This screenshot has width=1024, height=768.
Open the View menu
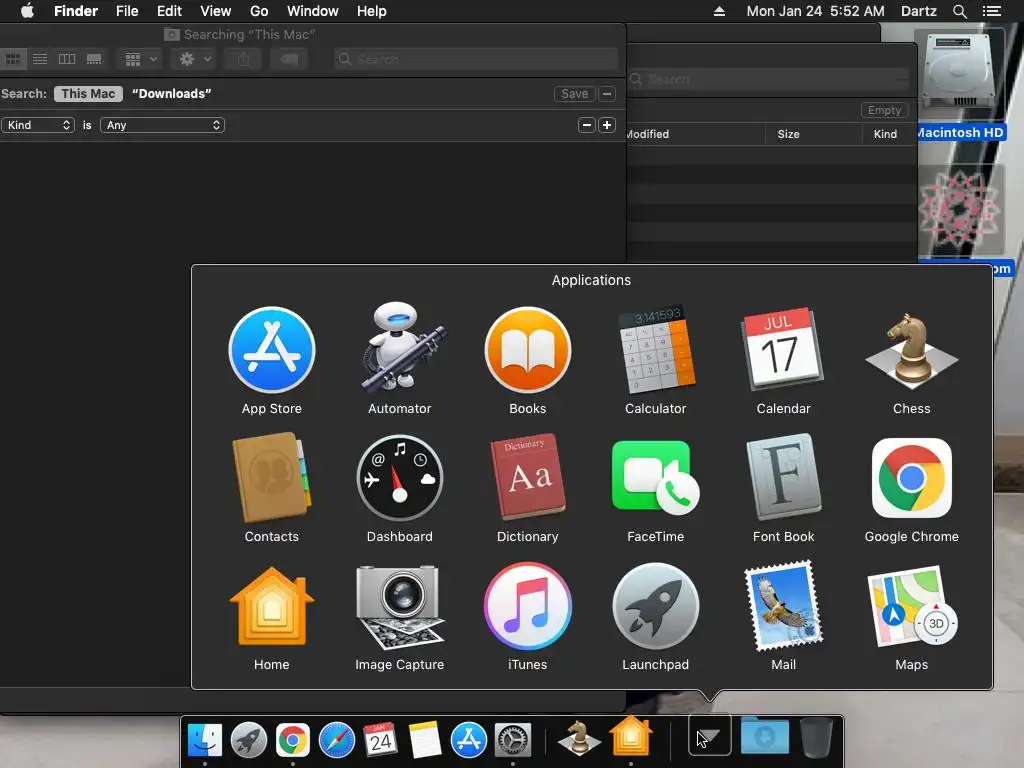(x=216, y=11)
